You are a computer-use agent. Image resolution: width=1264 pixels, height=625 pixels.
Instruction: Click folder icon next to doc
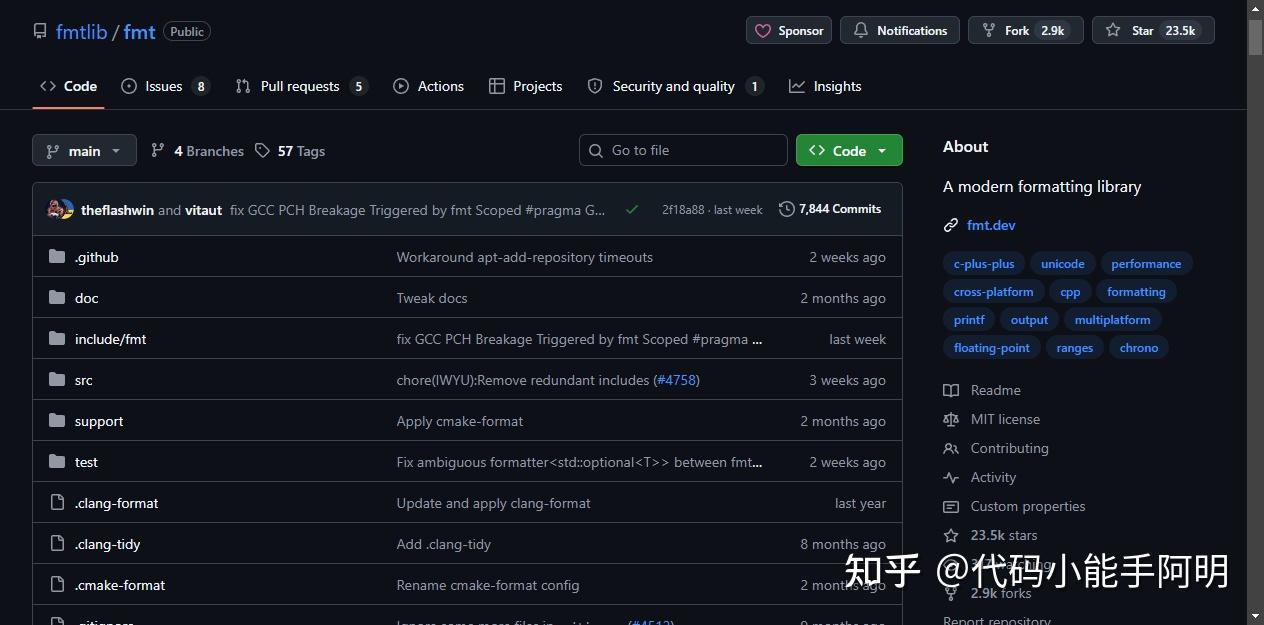click(x=57, y=298)
